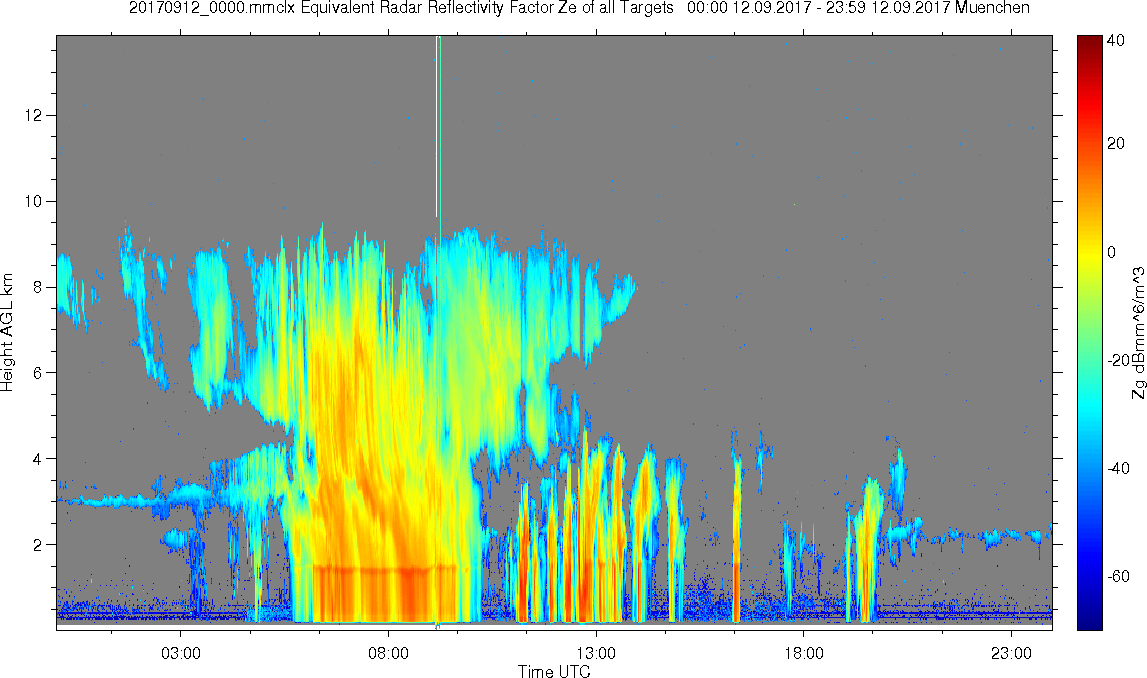The height and width of the screenshot is (678, 1147).
Task: Click the white vertical line near 09:00
Action: (437, 126)
